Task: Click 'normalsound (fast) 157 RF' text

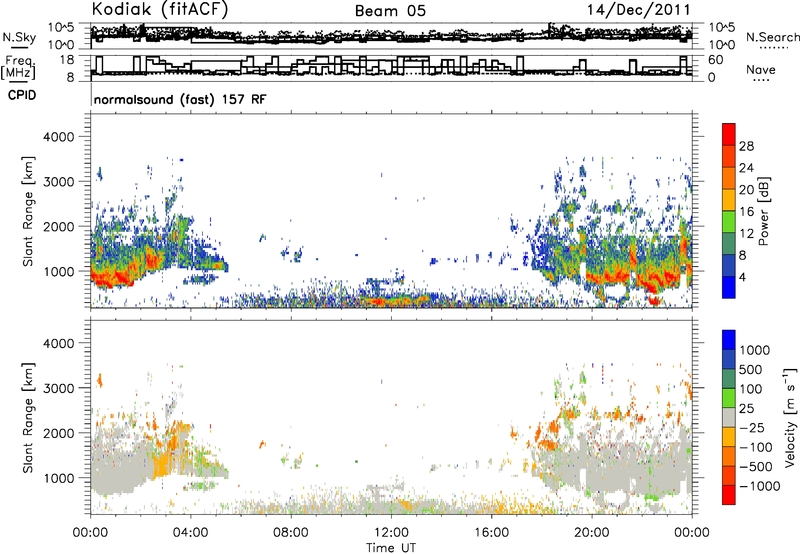Action: pyautogui.click(x=180, y=99)
